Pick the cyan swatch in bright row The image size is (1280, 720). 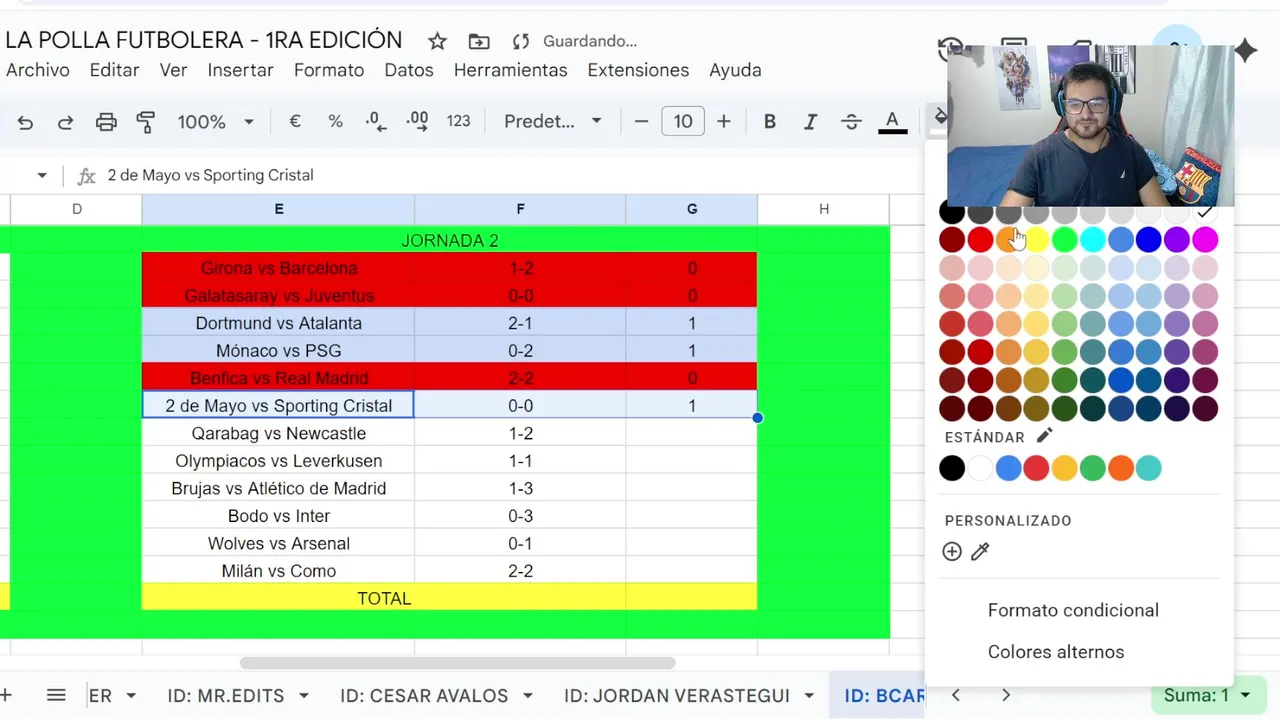click(1092, 239)
